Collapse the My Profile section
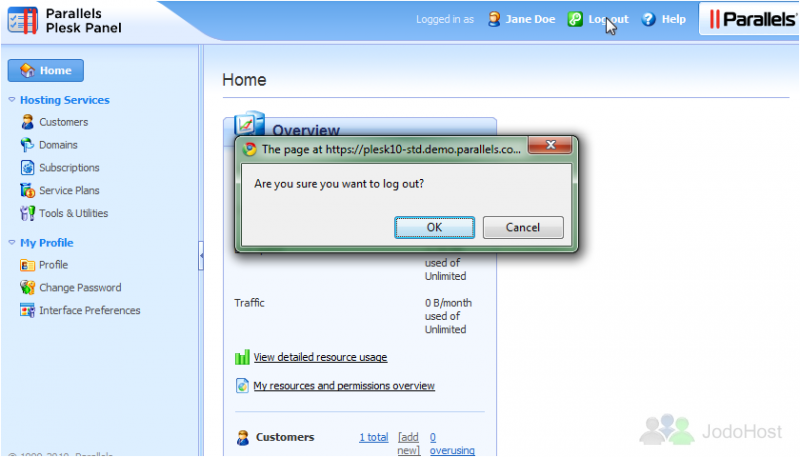 pos(12,243)
